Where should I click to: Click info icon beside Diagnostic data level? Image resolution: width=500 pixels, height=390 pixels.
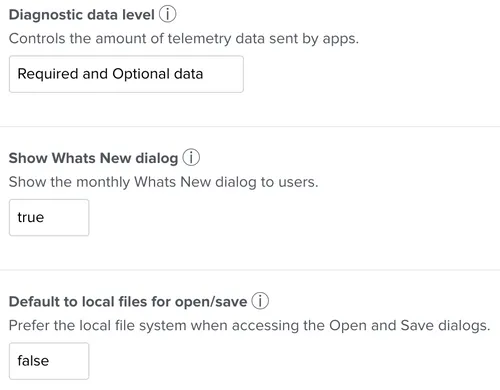(x=167, y=14)
